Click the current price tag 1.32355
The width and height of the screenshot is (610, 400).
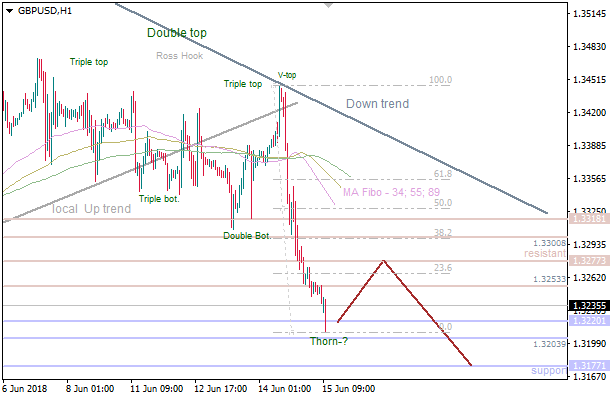[585, 306]
